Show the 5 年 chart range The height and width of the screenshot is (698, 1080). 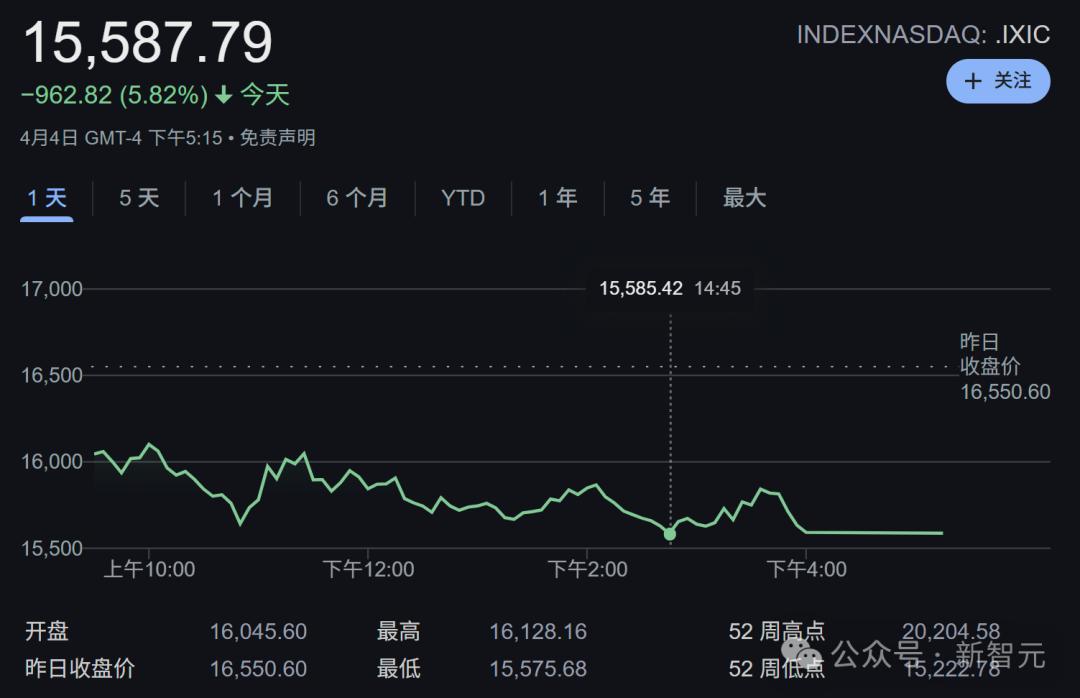pyautogui.click(x=650, y=198)
